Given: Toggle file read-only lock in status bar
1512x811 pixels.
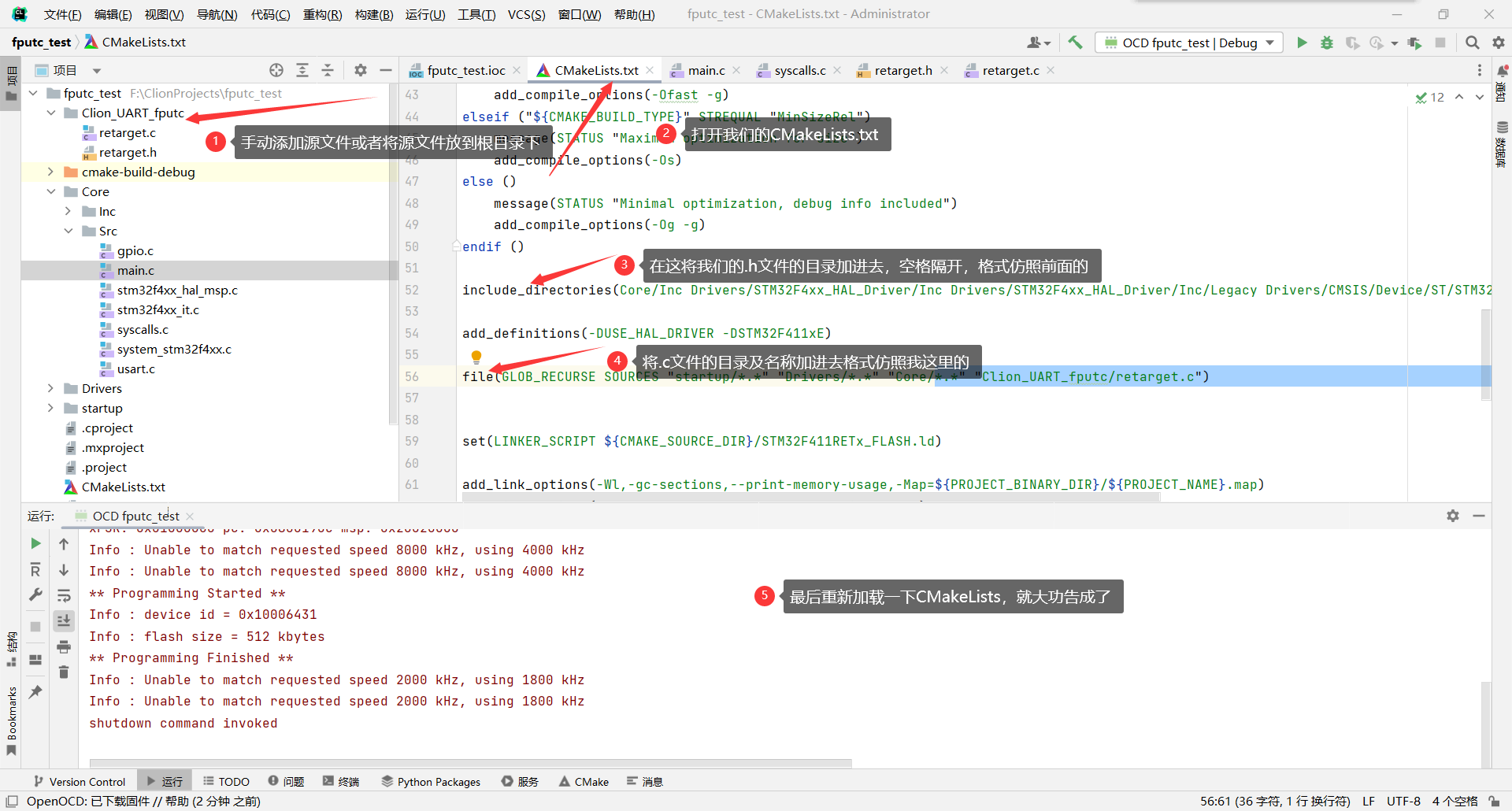Looking at the screenshot, I should click(x=1494, y=801).
